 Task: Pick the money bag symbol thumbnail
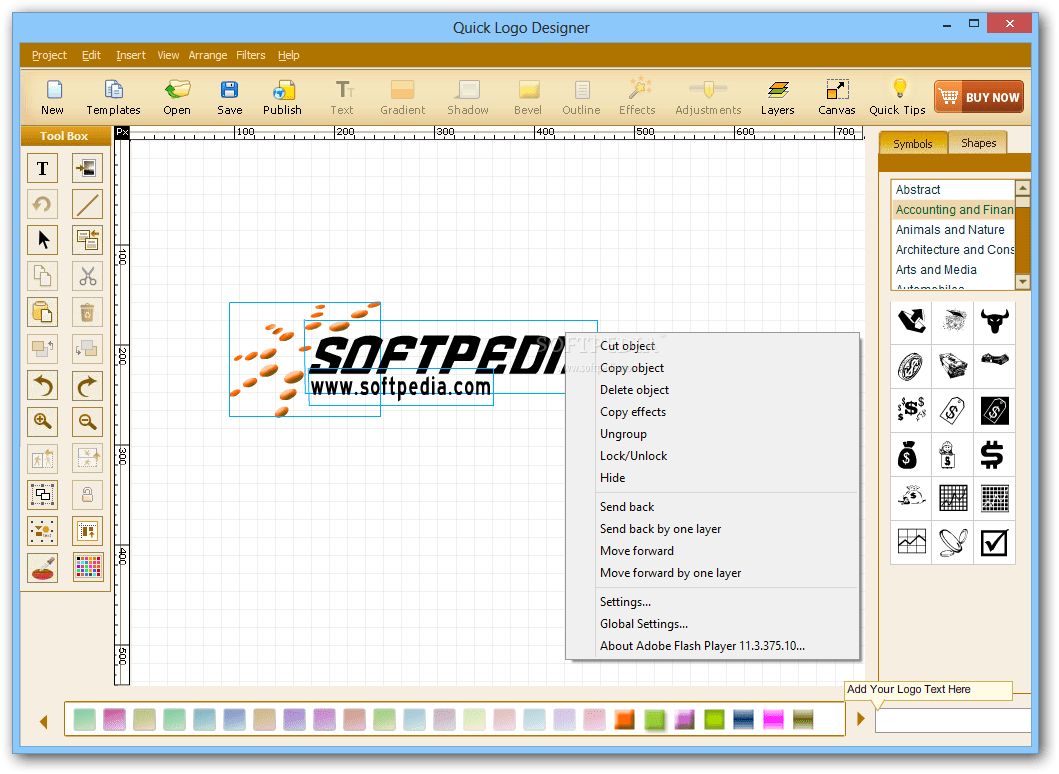908,455
